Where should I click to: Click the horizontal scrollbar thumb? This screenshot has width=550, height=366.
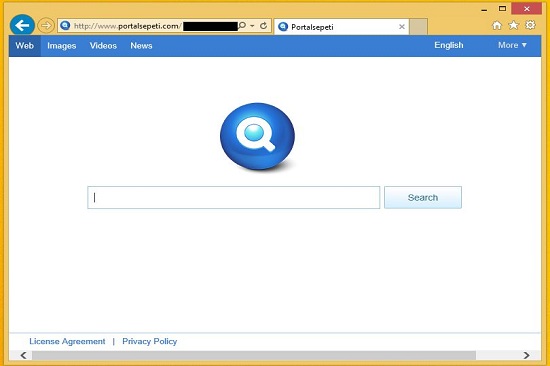[254, 355]
